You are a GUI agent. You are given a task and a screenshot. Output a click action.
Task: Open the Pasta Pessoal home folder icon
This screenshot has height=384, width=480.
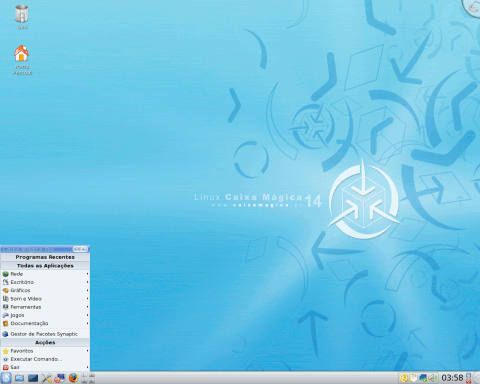22,60
